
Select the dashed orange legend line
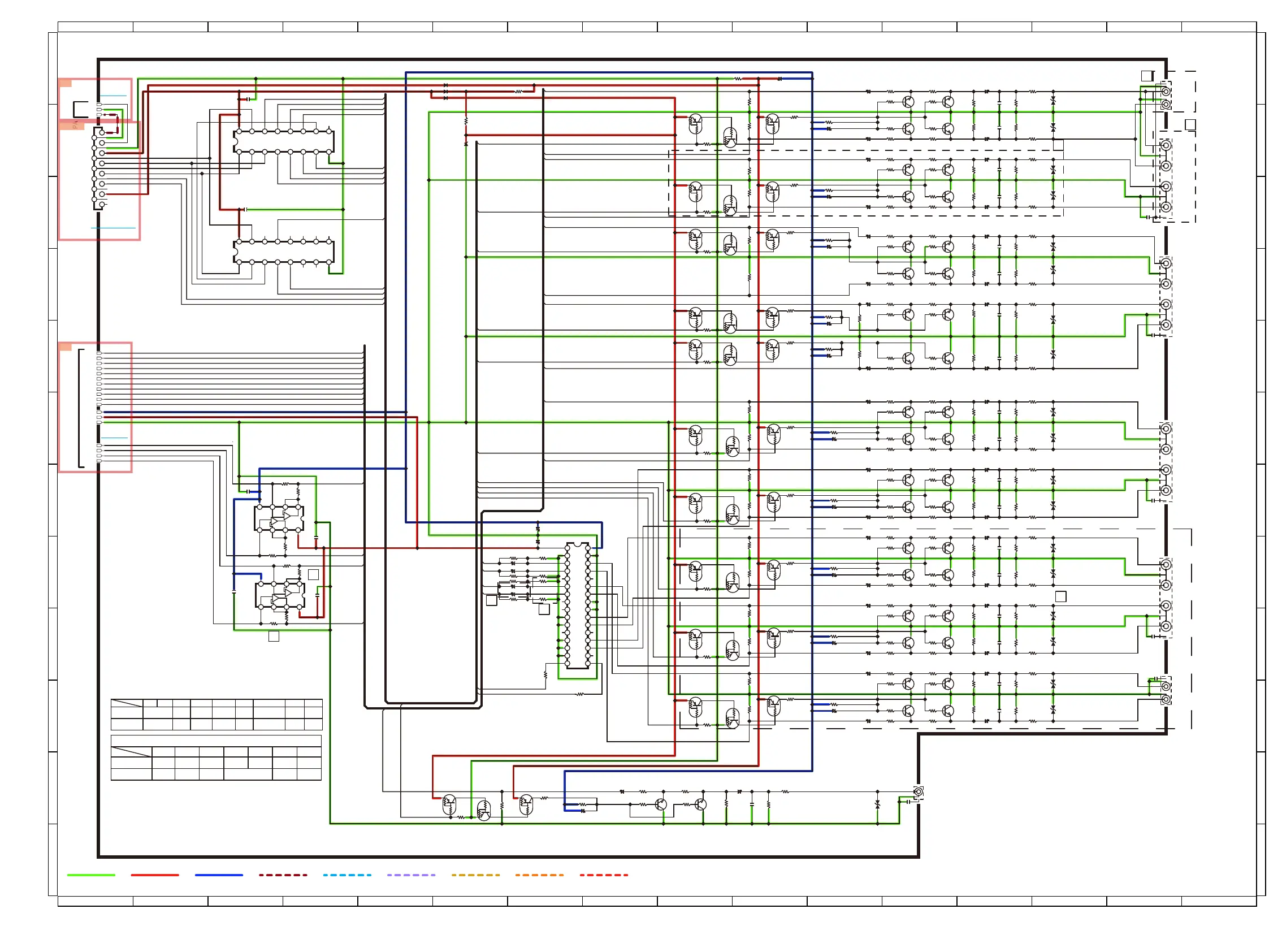539,875
